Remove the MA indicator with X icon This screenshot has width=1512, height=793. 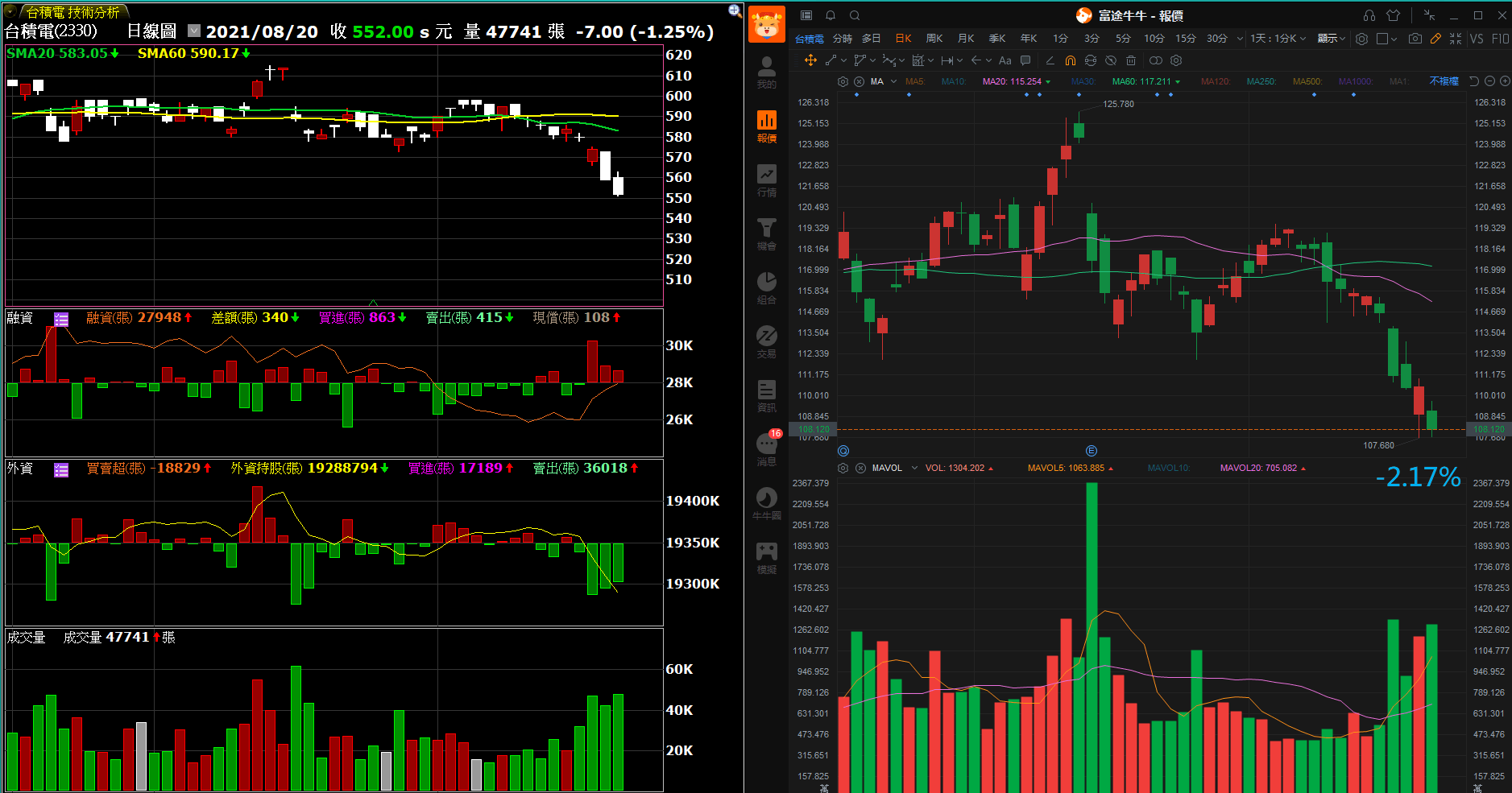pyautogui.click(x=859, y=81)
